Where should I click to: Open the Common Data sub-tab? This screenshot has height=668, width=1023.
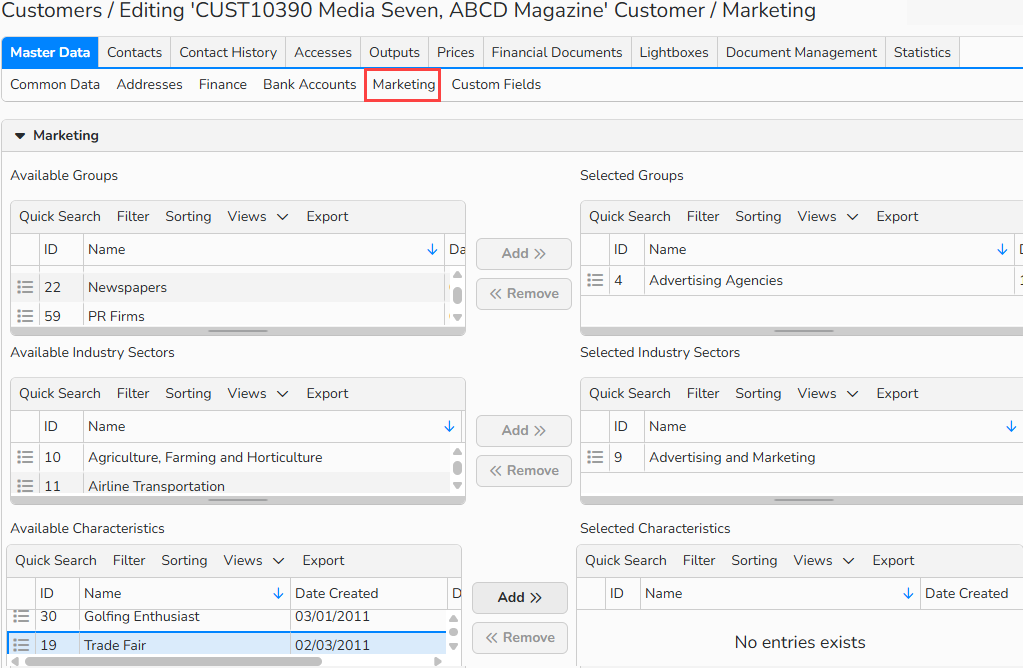coord(55,84)
